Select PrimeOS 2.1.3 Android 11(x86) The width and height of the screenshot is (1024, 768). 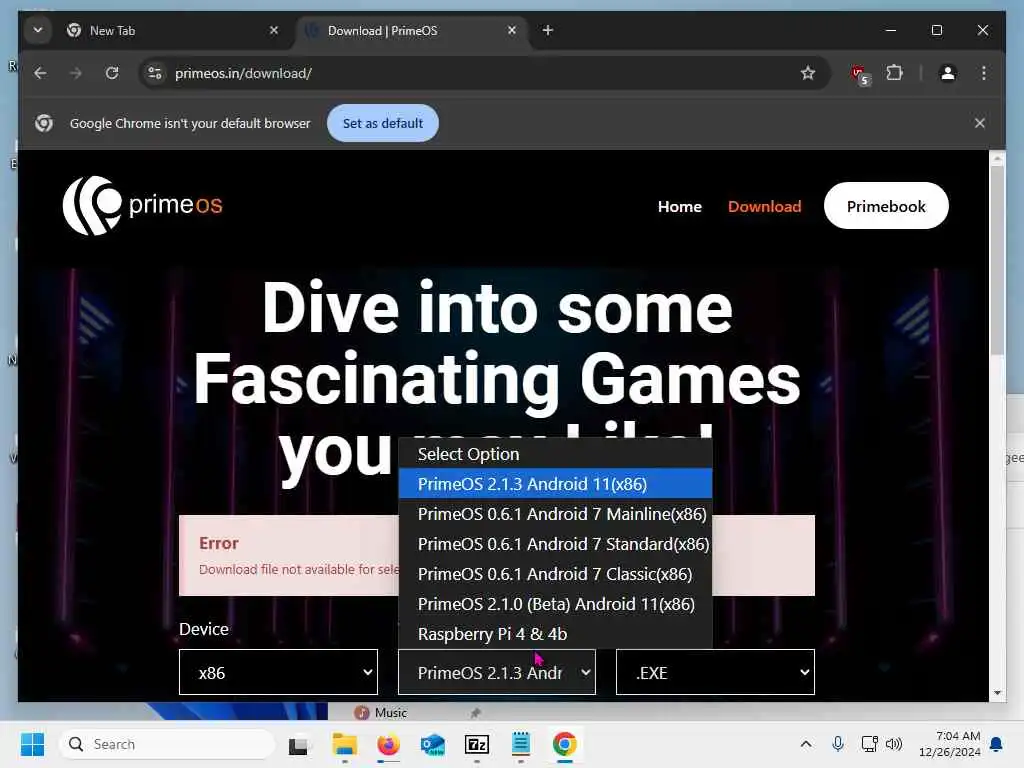tap(555, 484)
